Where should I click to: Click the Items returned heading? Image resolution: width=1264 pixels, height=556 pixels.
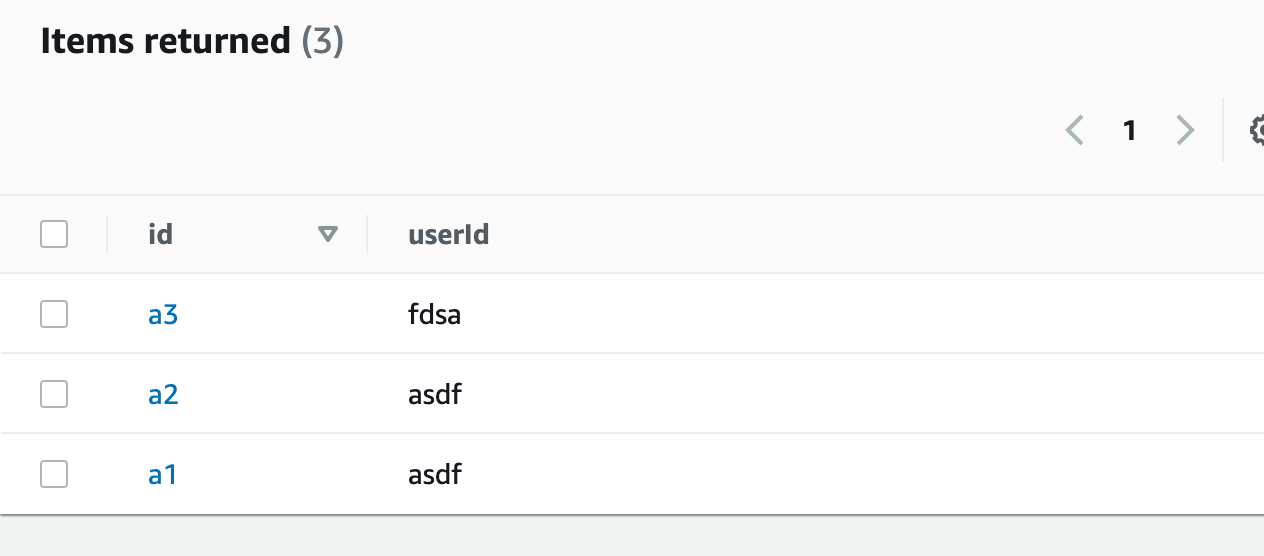click(x=165, y=41)
